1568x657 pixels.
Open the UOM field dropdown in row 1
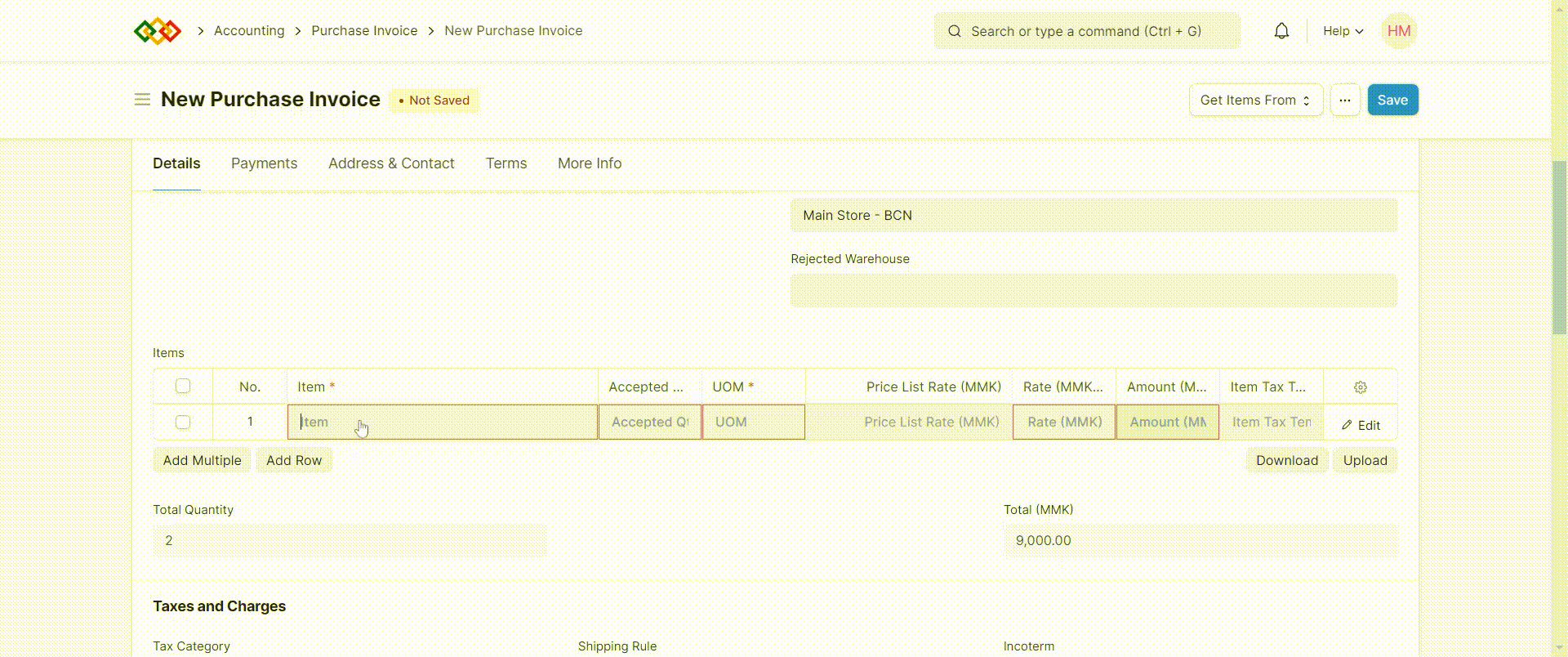[x=753, y=422]
